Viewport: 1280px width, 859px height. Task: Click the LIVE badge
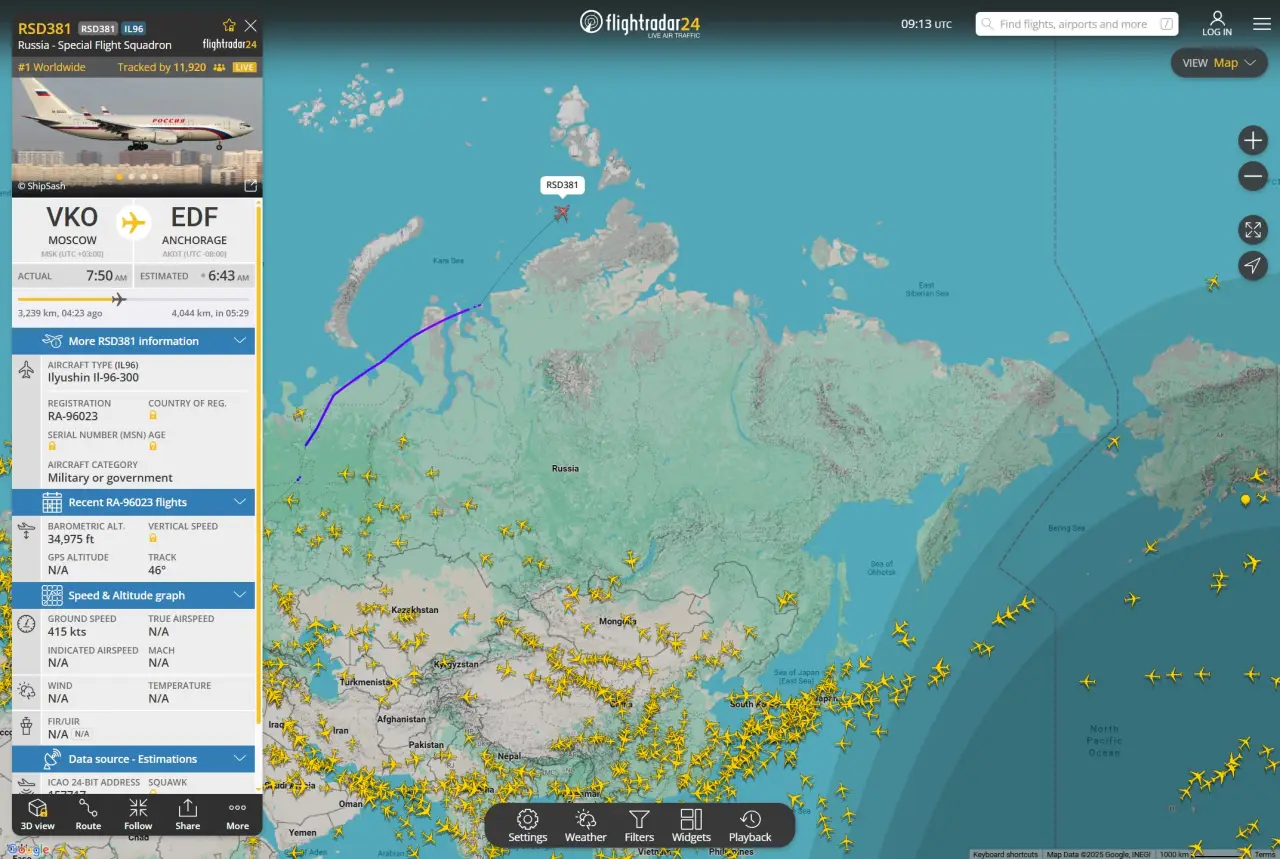245,67
